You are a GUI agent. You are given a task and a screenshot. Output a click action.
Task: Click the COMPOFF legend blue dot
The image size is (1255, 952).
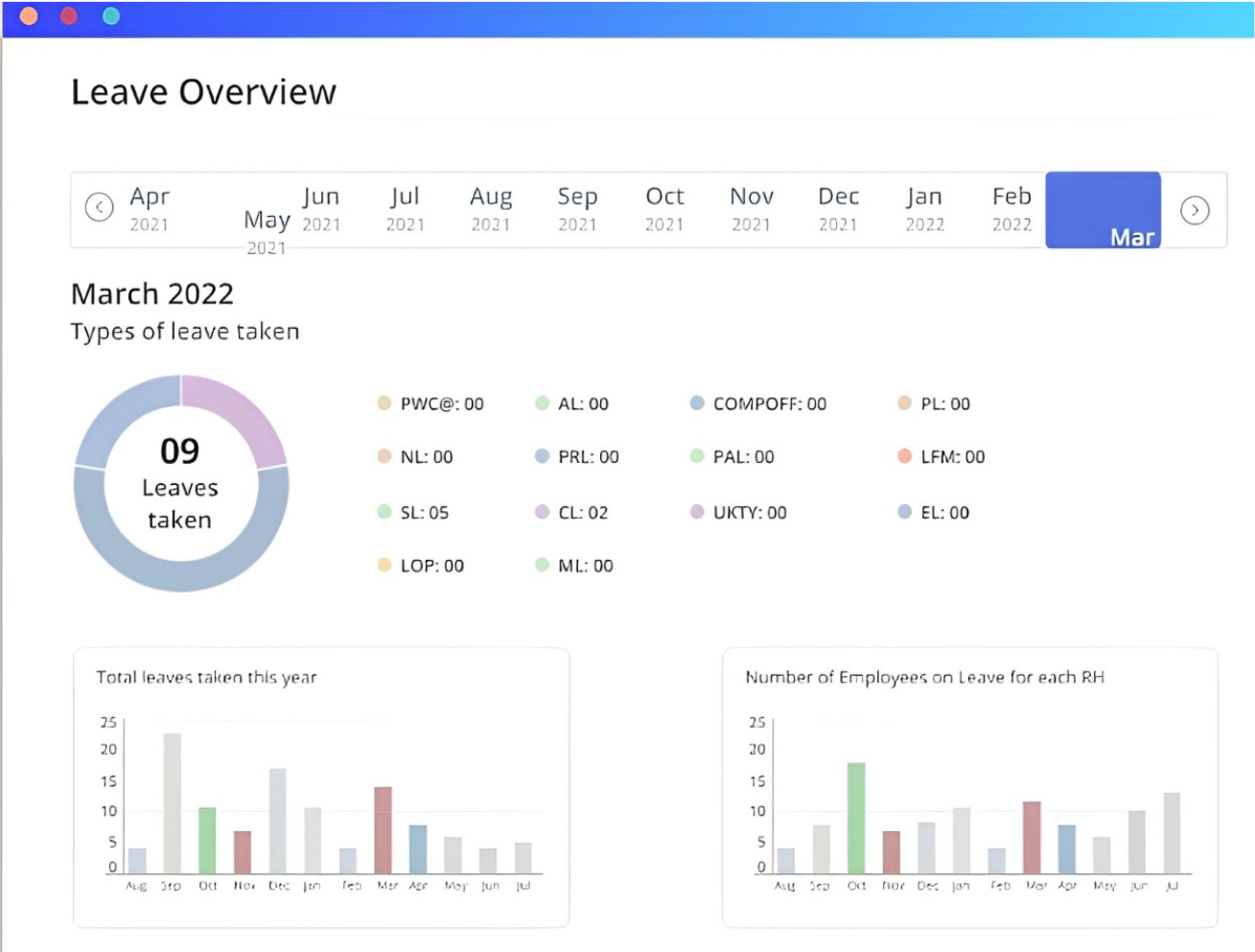(x=697, y=403)
